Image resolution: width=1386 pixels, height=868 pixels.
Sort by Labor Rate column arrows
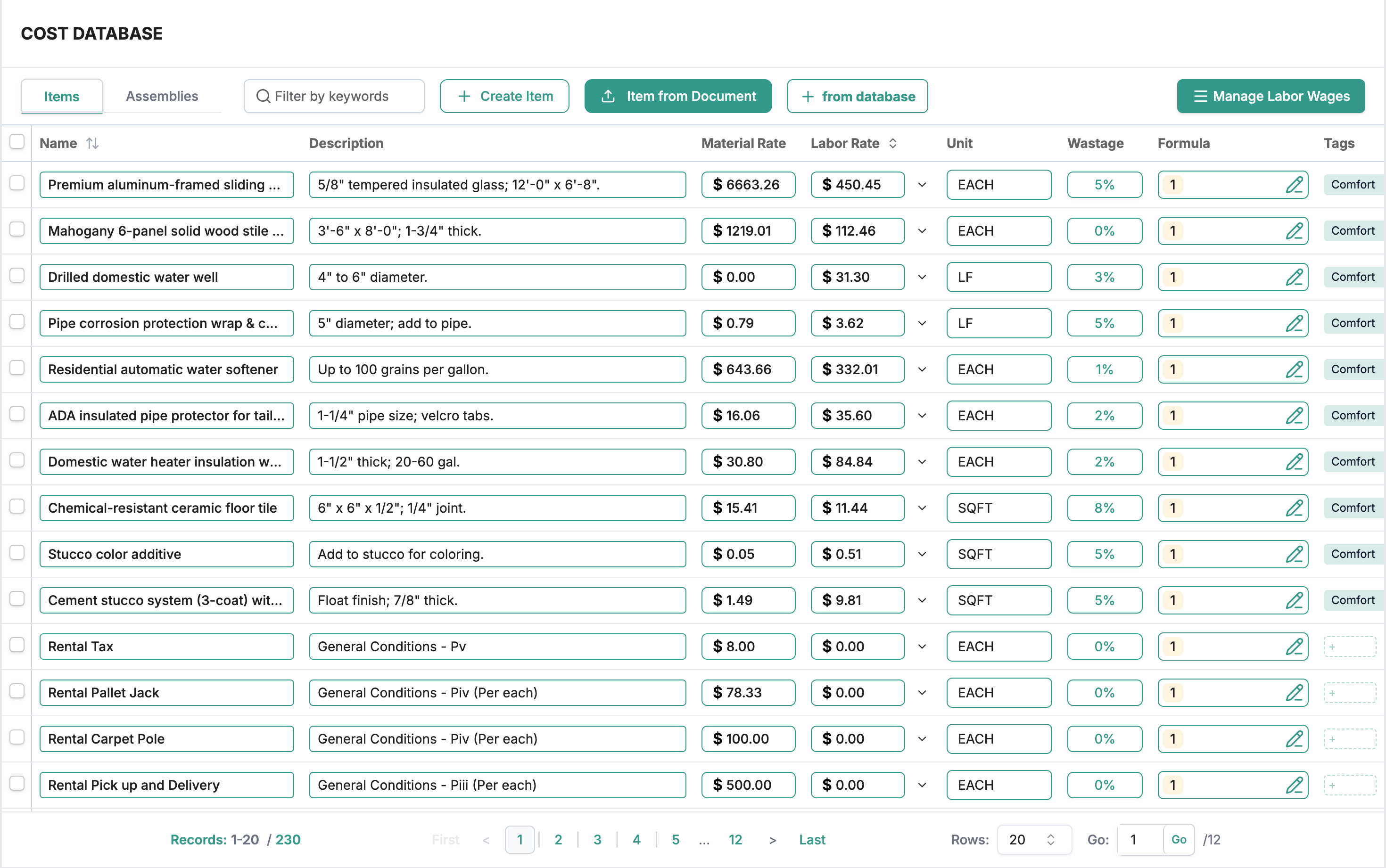(893, 144)
